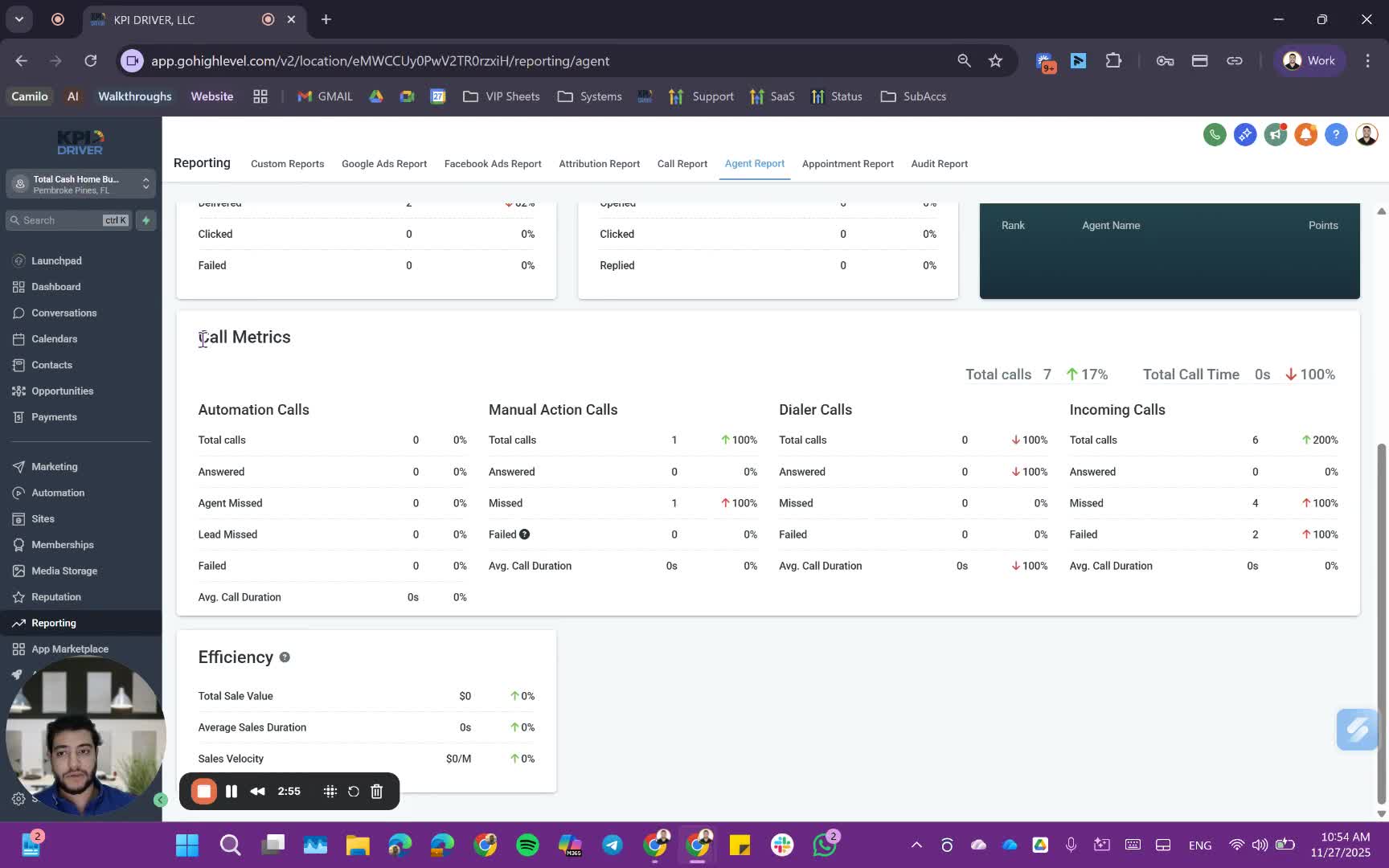This screenshot has height=868, width=1389.
Task: Expand the SubAccs bookmark folder
Action: [913, 96]
